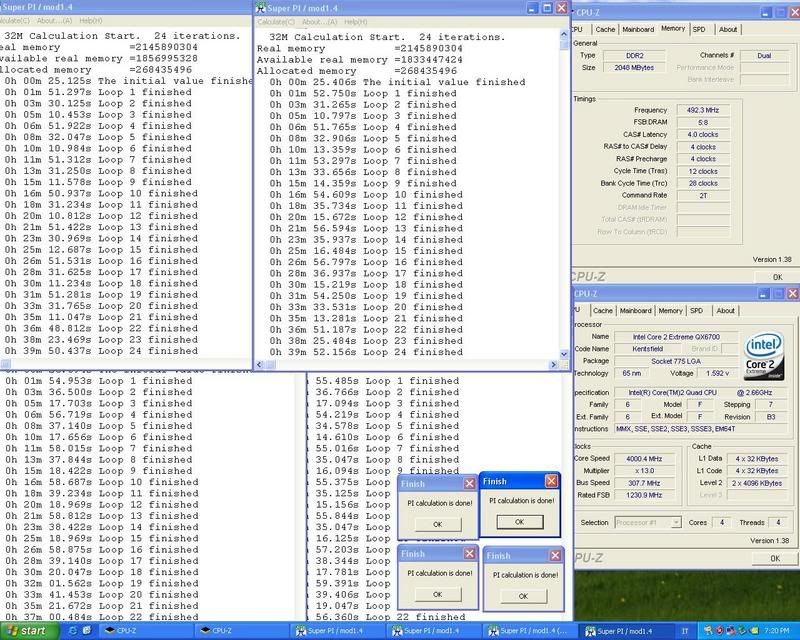Click the memory Type field showing DDR2

click(x=634, y=55)
